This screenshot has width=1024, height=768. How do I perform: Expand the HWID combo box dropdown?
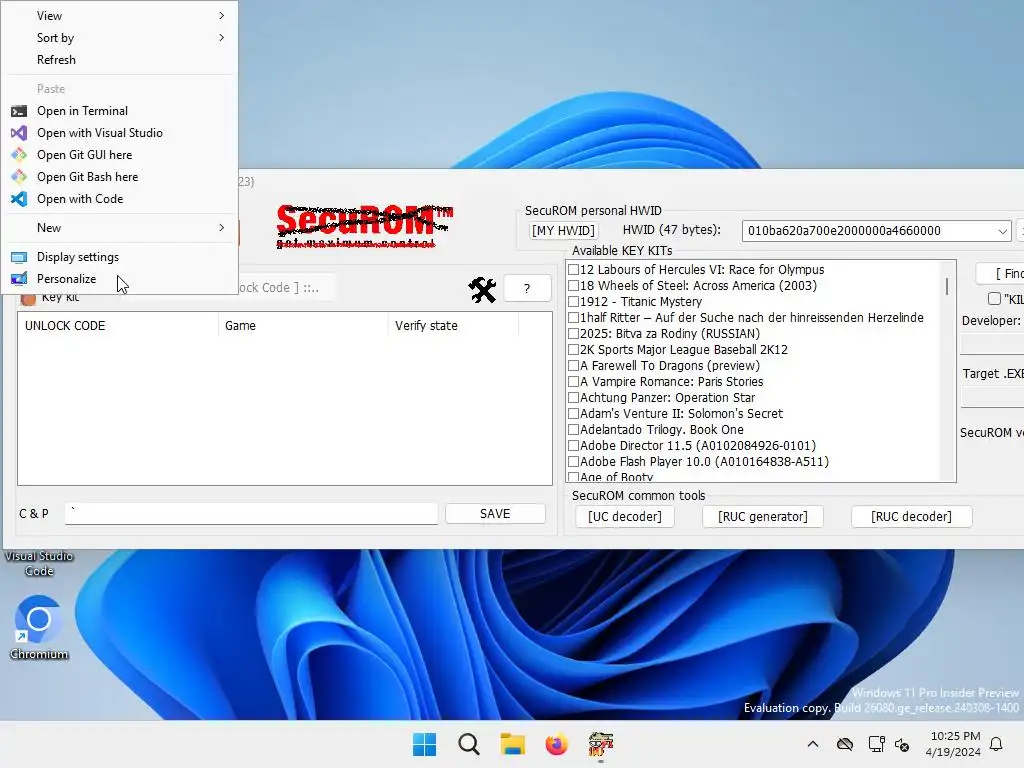tap(1002, 231)
